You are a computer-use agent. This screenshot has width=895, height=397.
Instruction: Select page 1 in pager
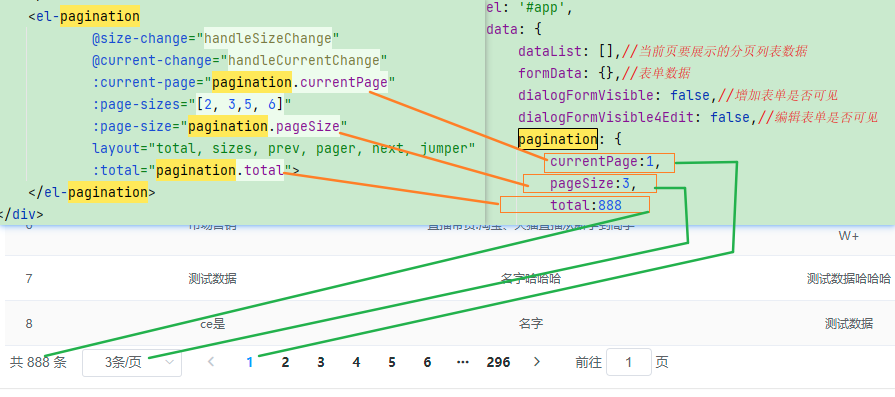pos(249,362)
